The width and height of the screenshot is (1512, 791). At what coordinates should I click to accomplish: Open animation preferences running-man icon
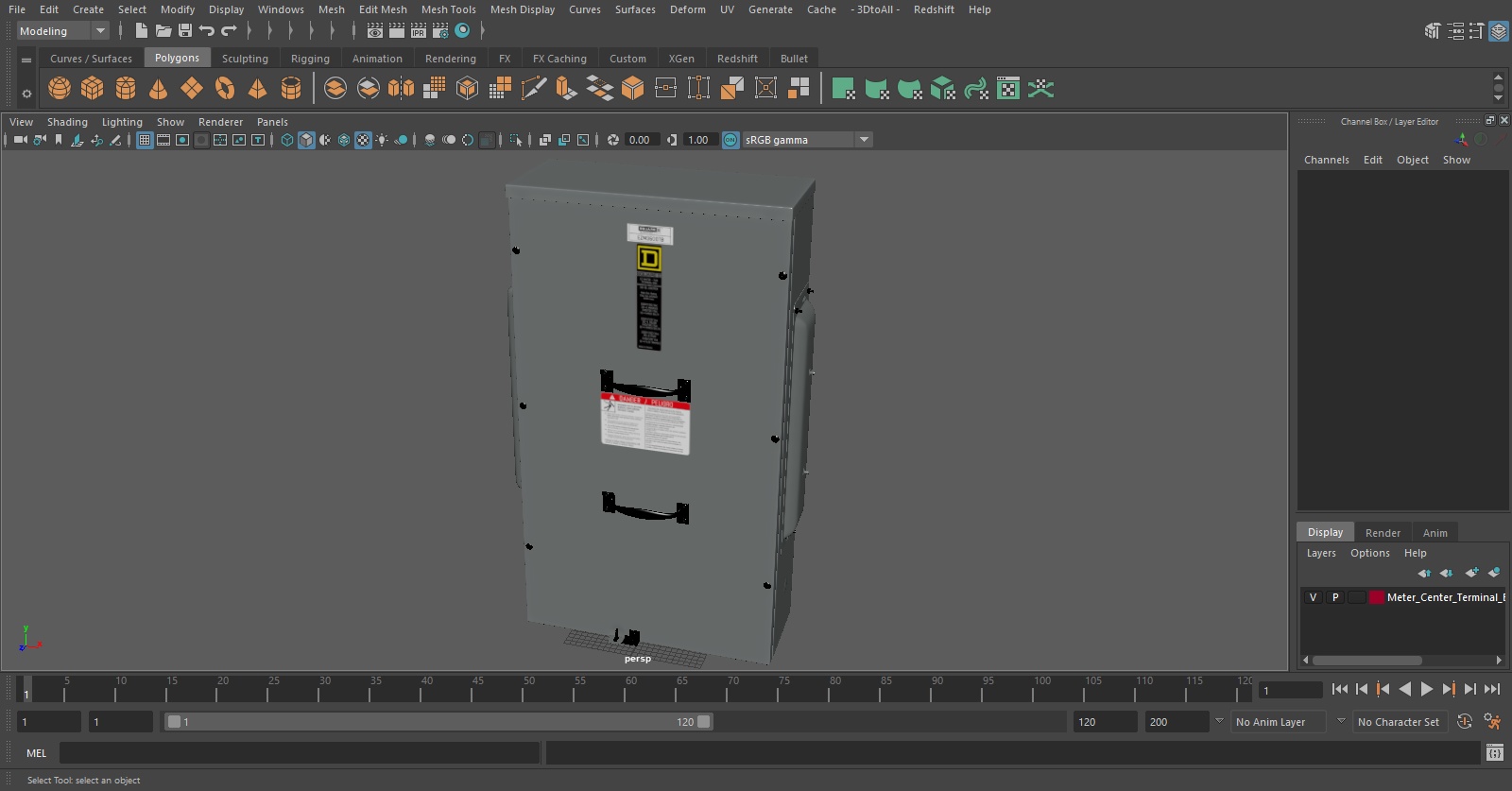click(x=1492, y=722)
